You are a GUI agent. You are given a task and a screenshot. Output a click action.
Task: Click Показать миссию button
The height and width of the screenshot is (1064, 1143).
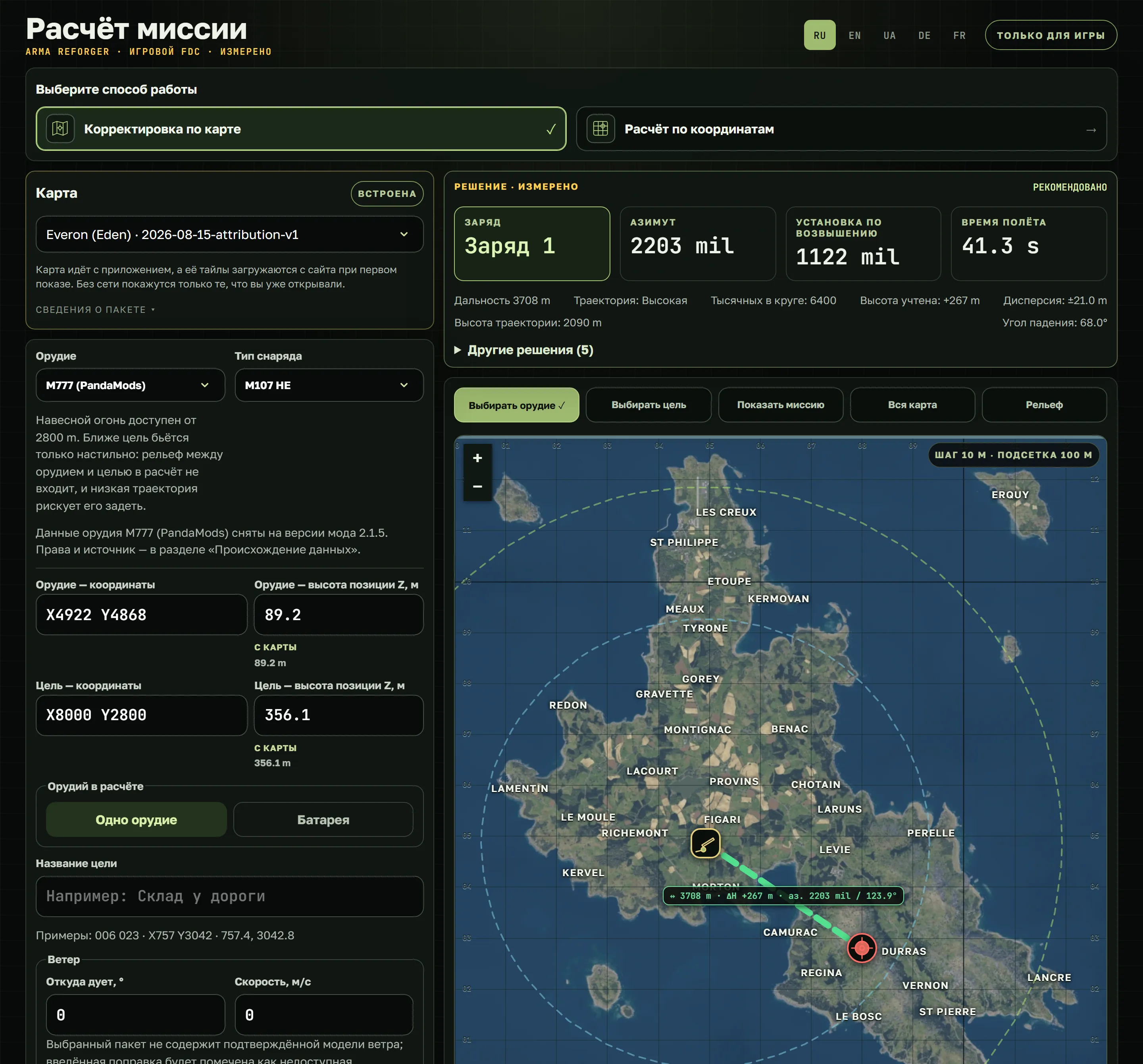point(780,405)
